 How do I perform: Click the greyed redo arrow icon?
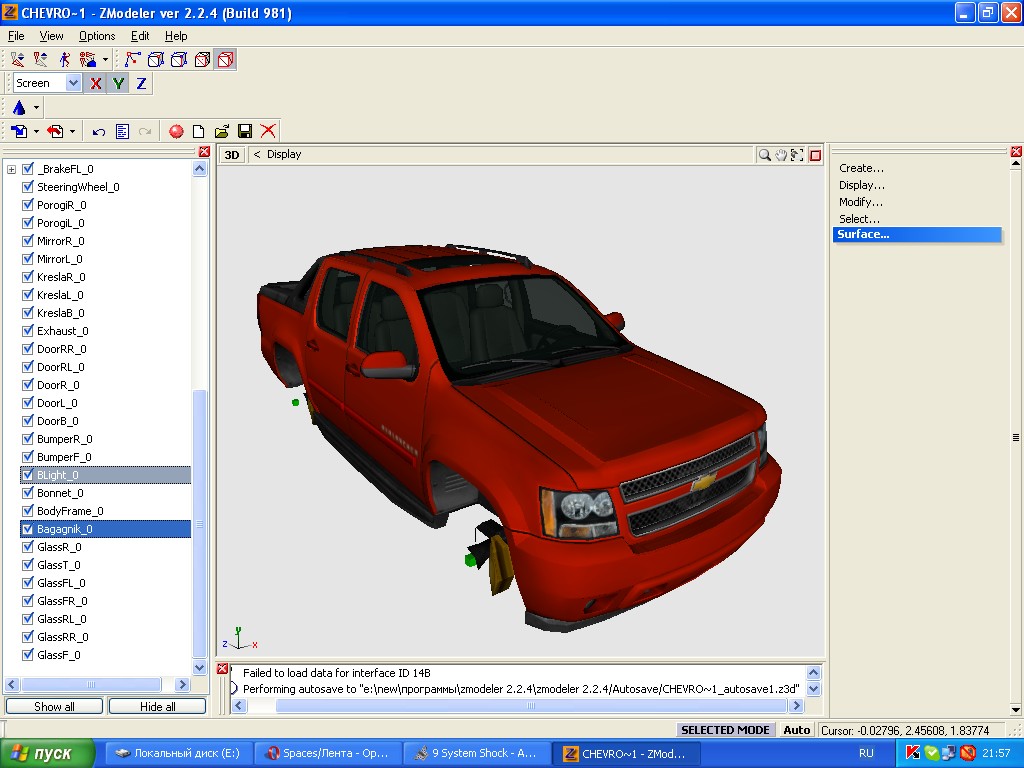pyautogui.click(x=145, y=131)
